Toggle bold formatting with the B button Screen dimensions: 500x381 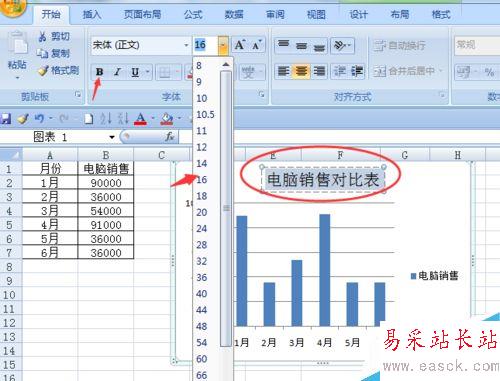99,72
